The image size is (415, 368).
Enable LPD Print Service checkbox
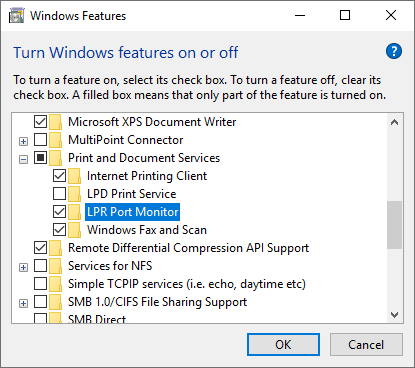[59, 193]
